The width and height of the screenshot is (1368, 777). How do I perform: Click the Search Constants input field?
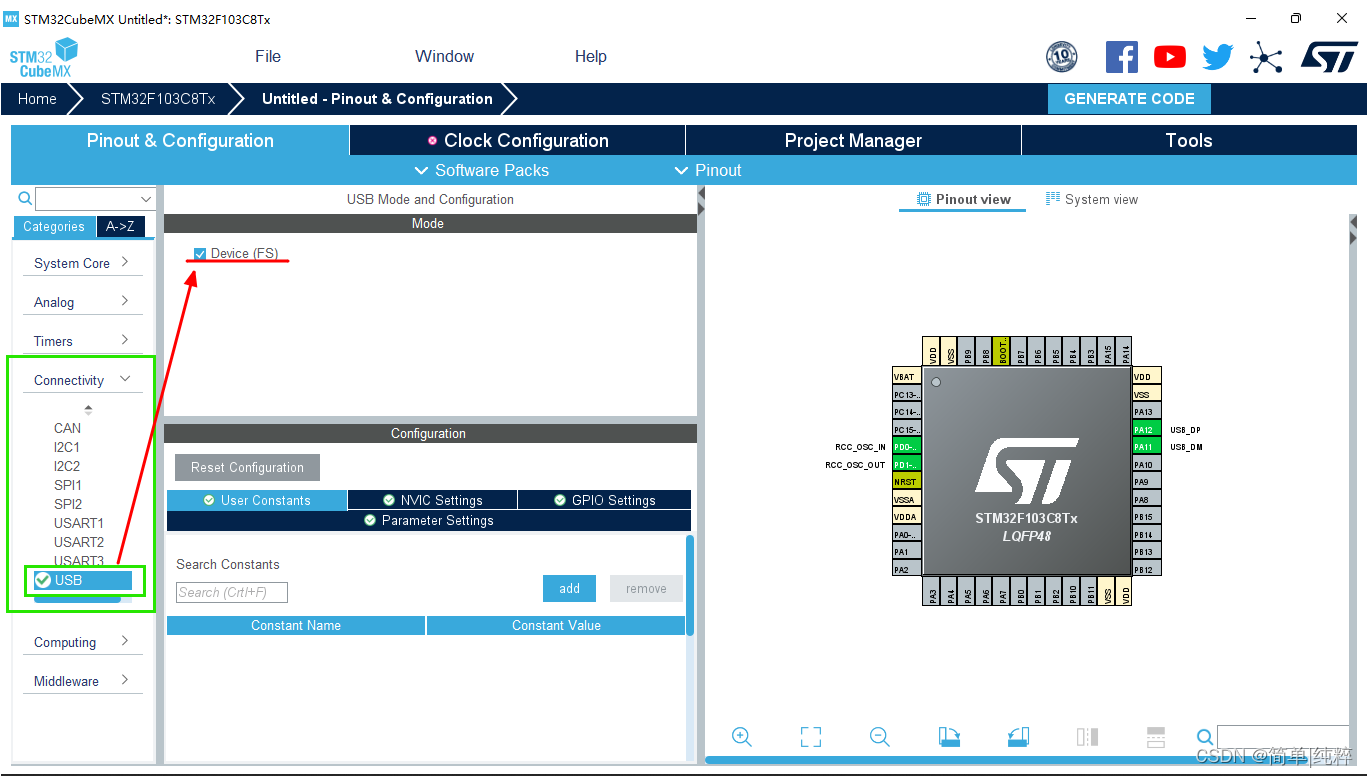pos(232,593)
